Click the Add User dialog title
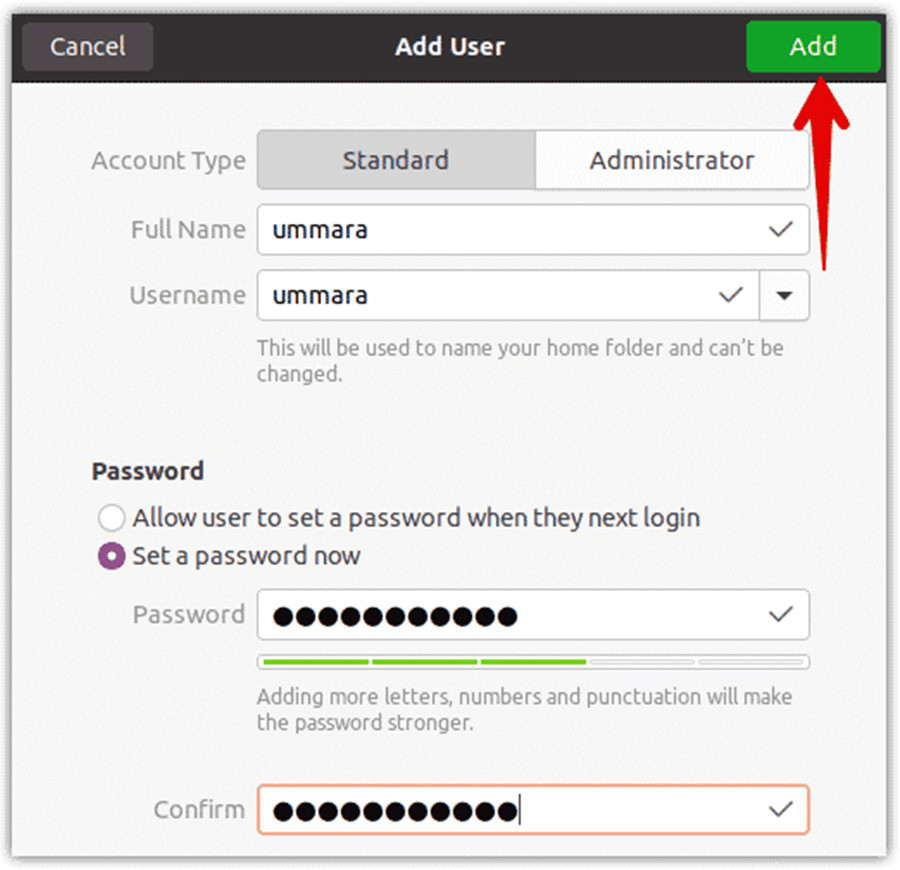900x870 pixels. click(x=450, y=46)
